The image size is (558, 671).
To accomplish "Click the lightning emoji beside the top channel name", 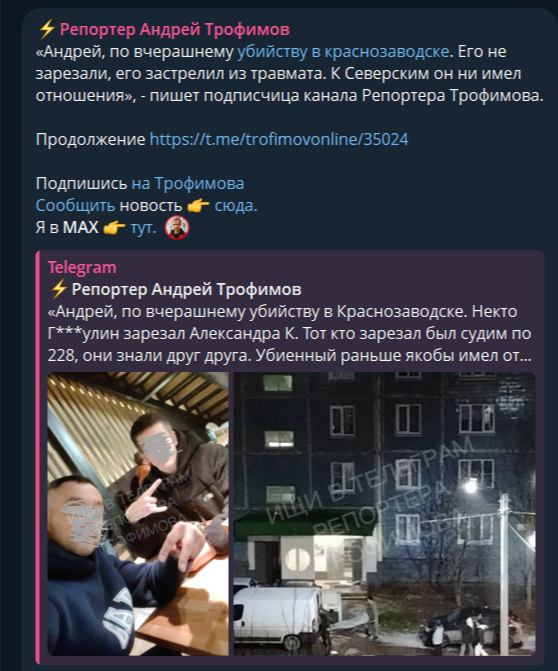I will 47,29.
